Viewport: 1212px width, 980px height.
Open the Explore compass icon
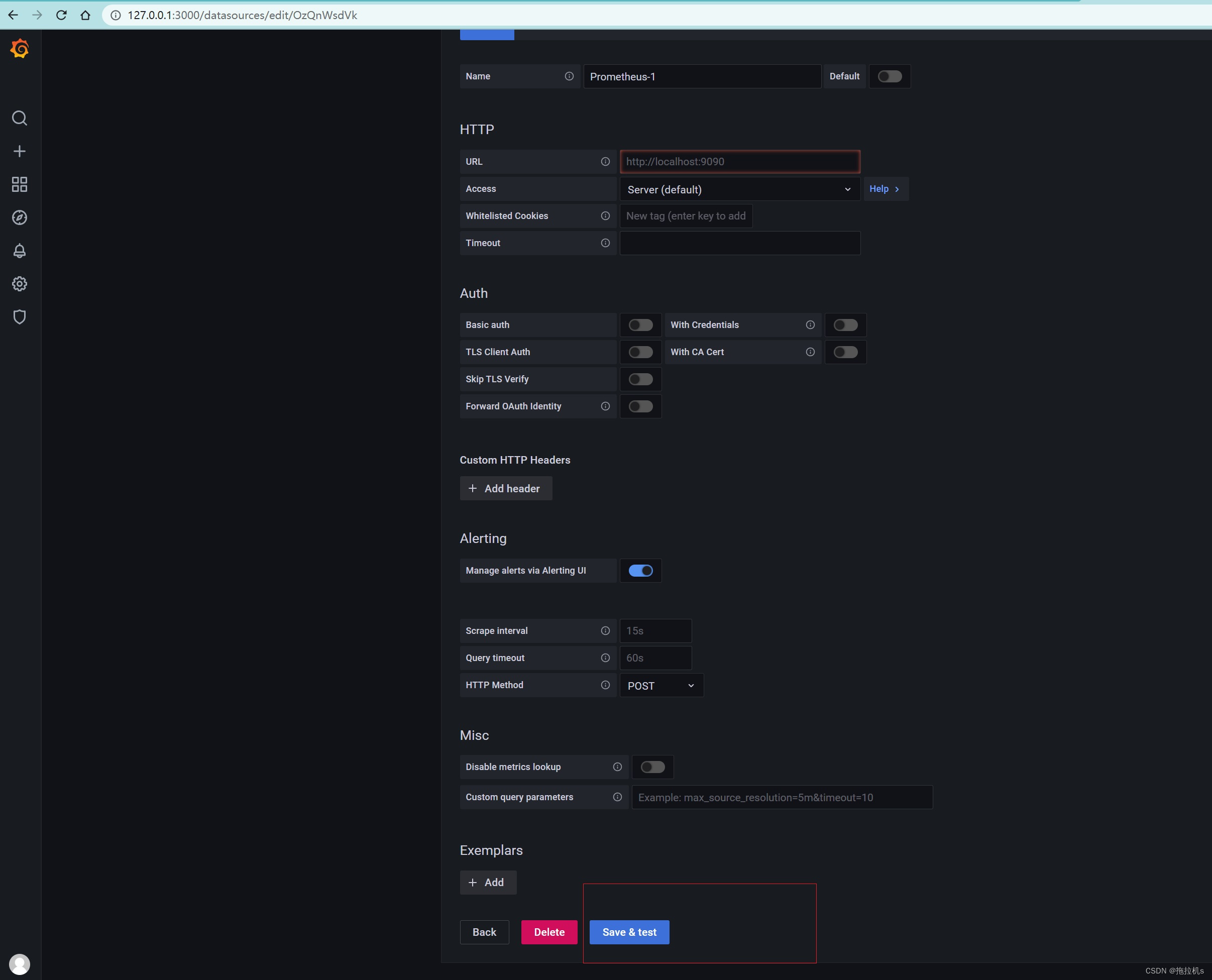(20, 217)
